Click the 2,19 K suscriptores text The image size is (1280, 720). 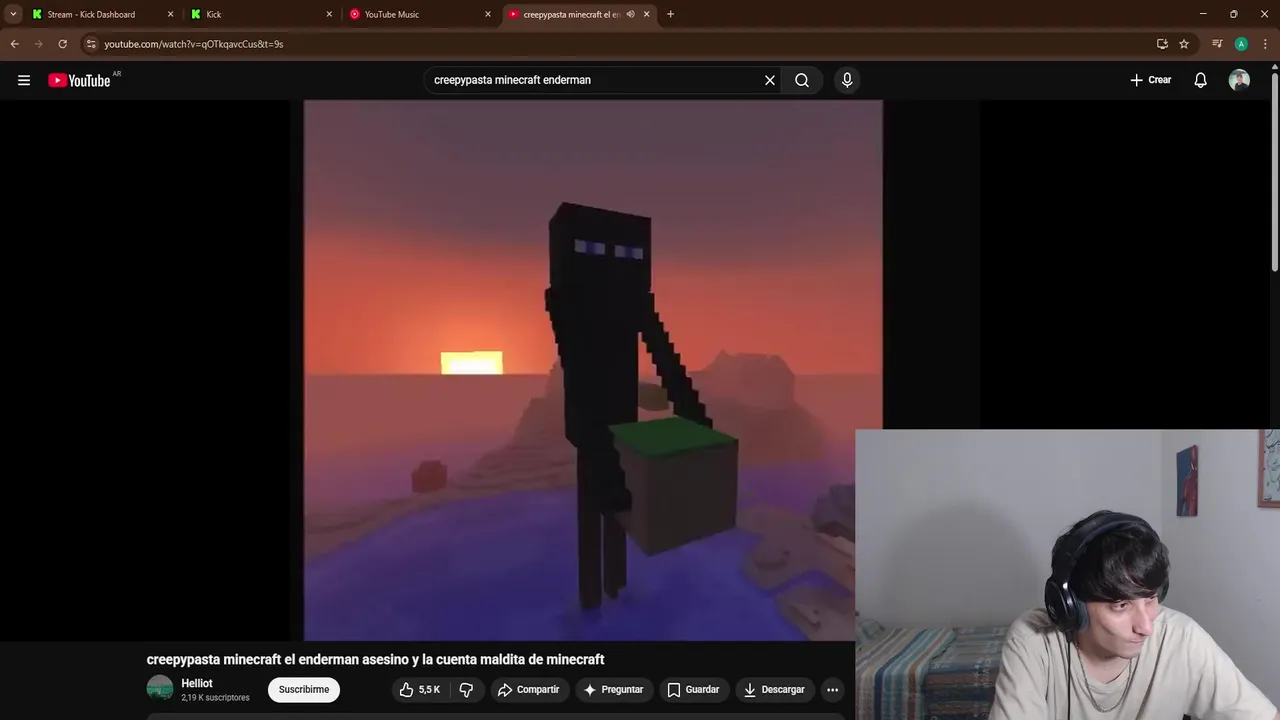[215, 698]
